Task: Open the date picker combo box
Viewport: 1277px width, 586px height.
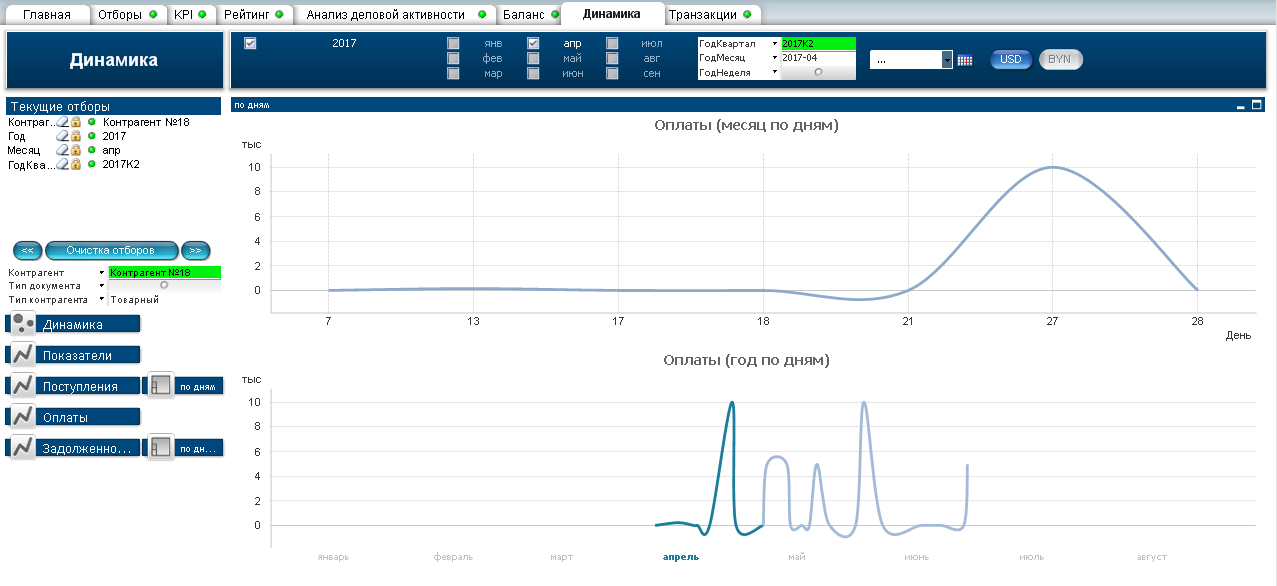Action: pos(946,60)
